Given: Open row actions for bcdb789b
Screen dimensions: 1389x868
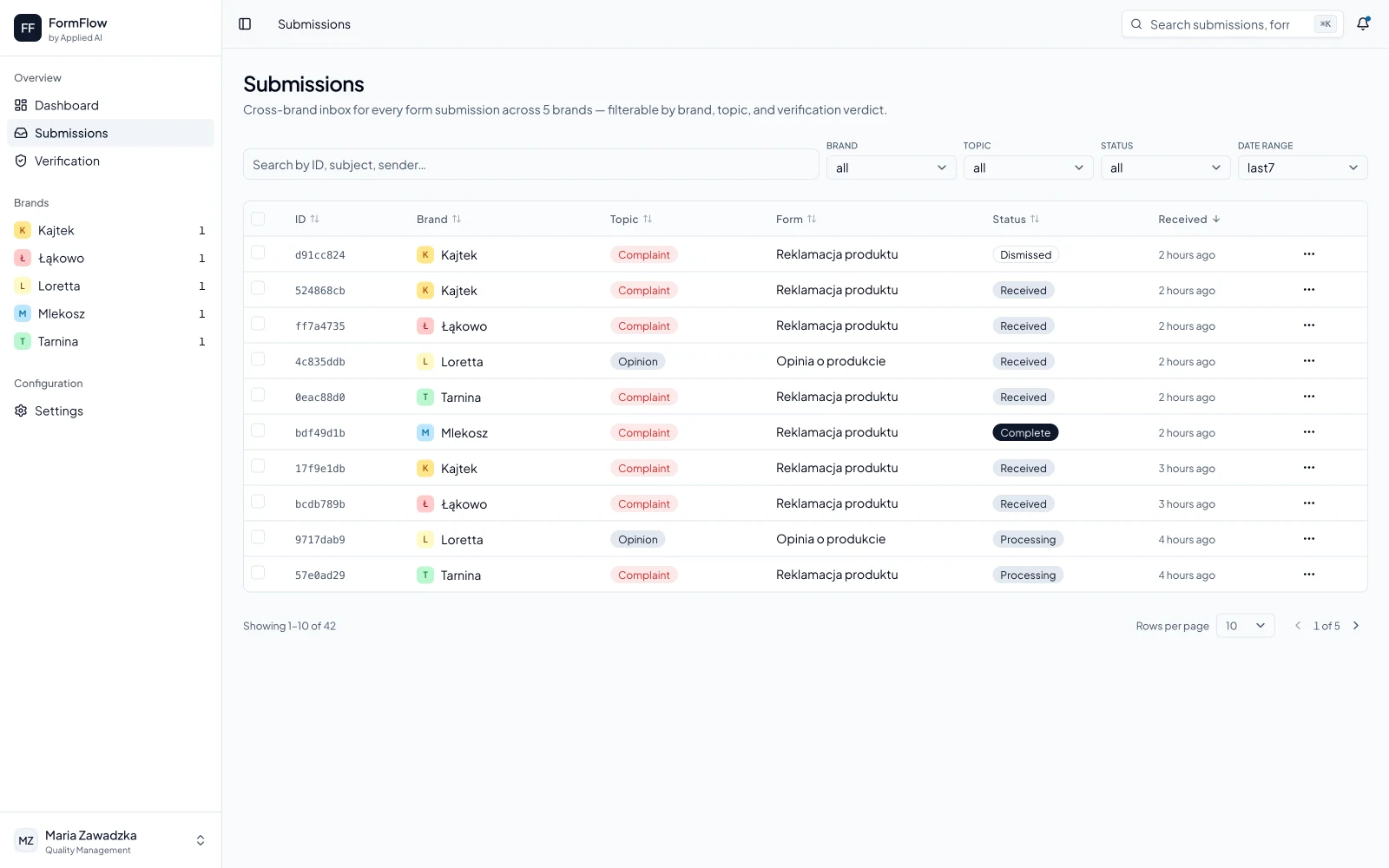Looking at the screenshot, I should click(x=1308, y=503).
